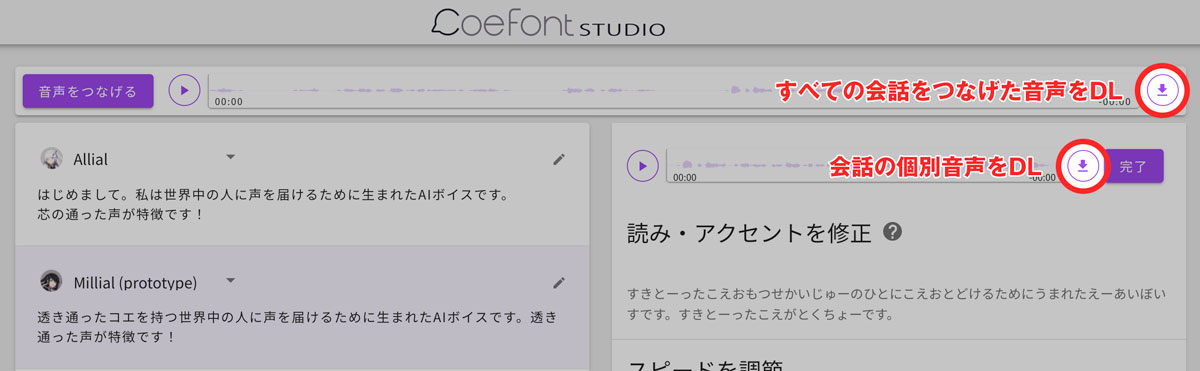This screenshot has height=371, width=1200.
Task: Seek in the right panel individual waveform
Action: tap(863, 166)
